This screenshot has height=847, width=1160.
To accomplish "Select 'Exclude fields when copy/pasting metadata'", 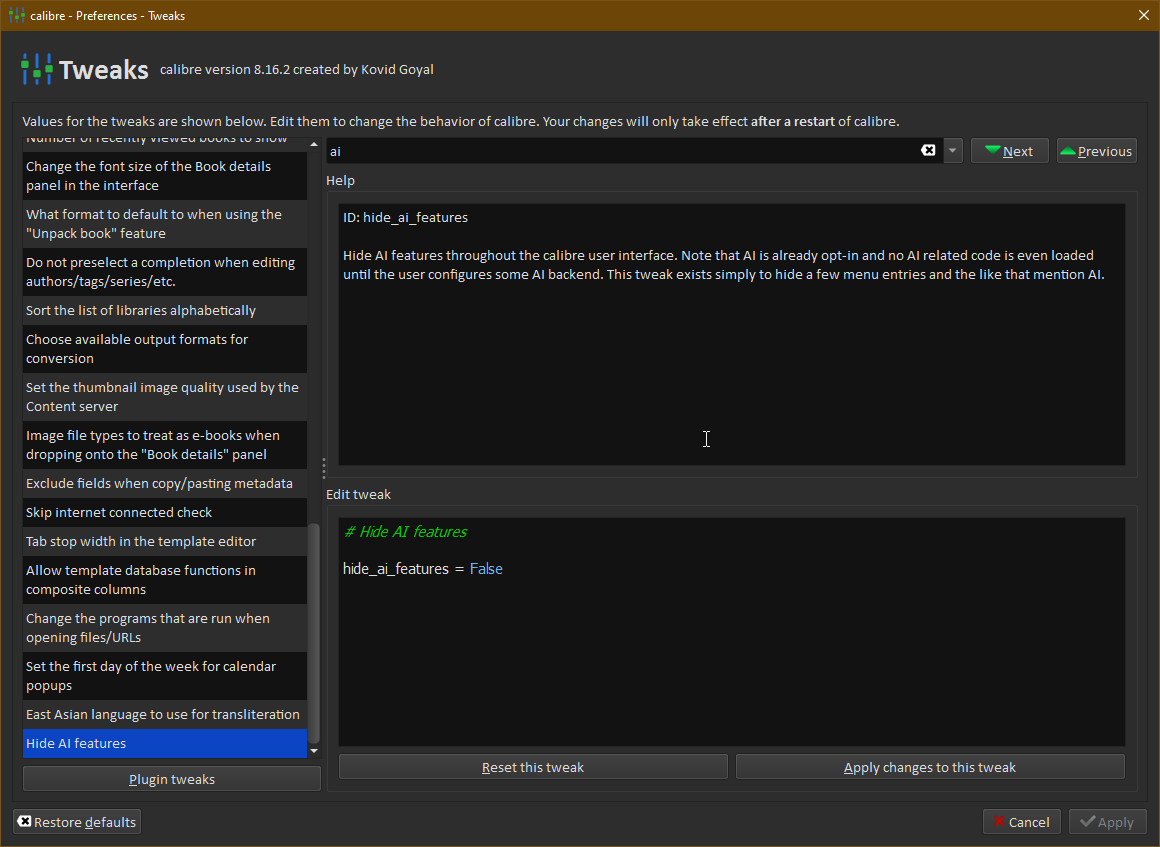I will [164, 484].
